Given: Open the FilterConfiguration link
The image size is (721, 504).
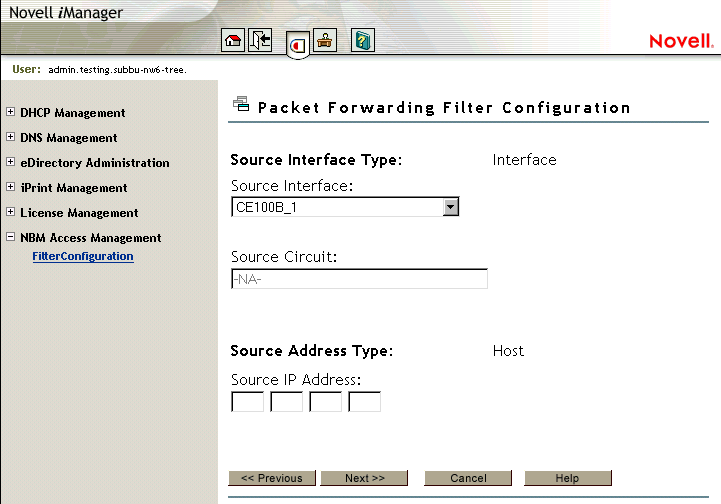Looking at the screenshot, I should point(83,256).
